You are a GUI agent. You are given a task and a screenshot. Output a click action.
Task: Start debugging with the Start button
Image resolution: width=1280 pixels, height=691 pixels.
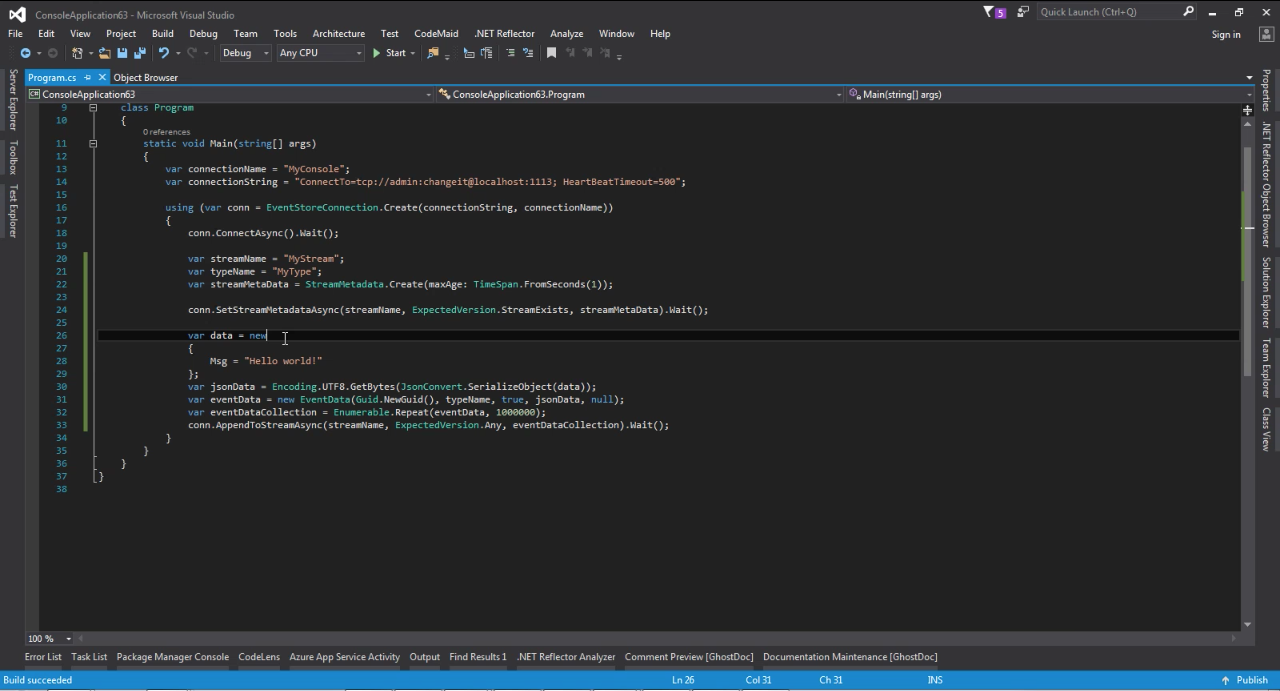tap(389, 53)
